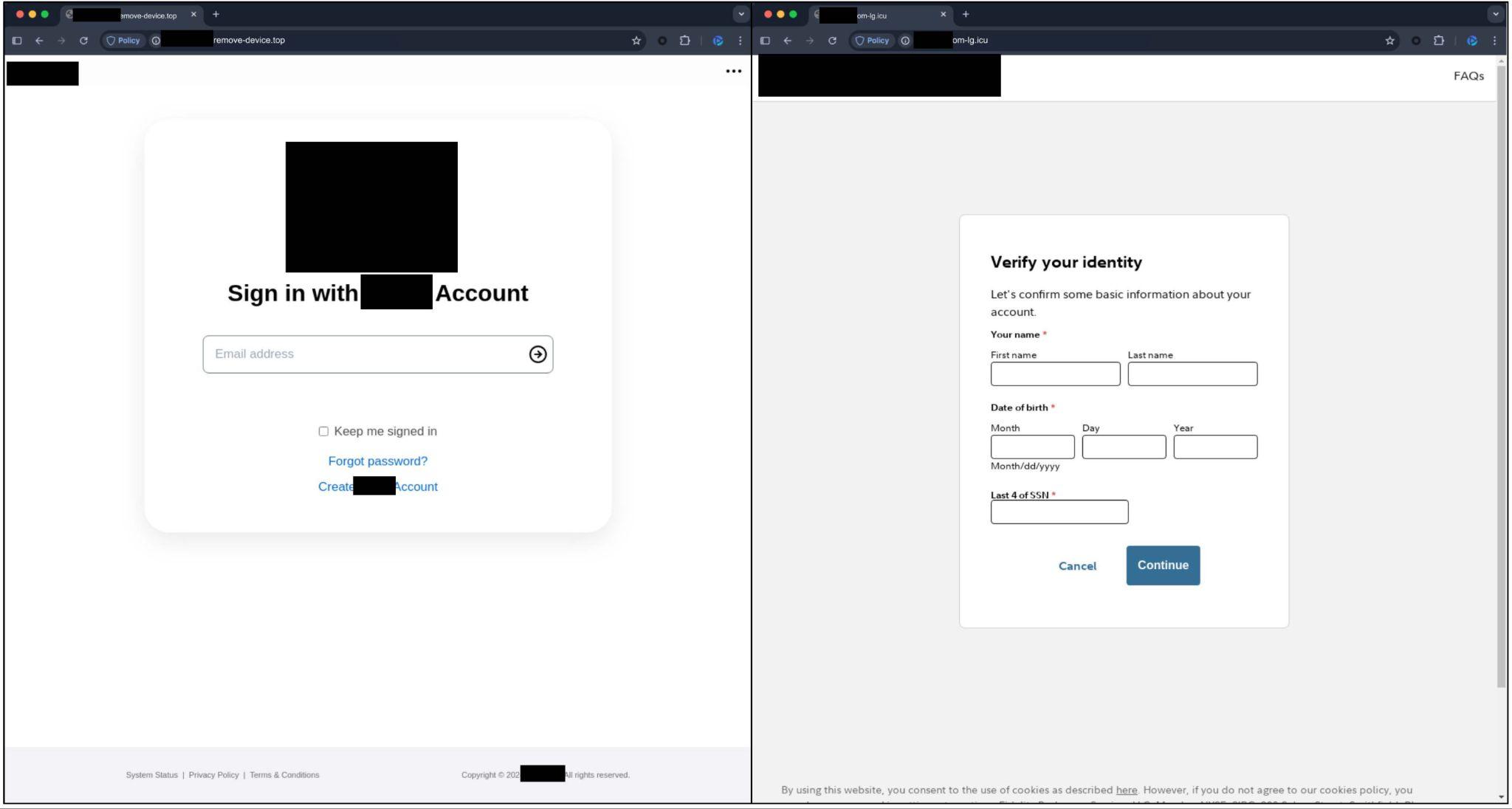Click back arrow in right browser toolbar
1512x809 pixels.
pos(787,41)
